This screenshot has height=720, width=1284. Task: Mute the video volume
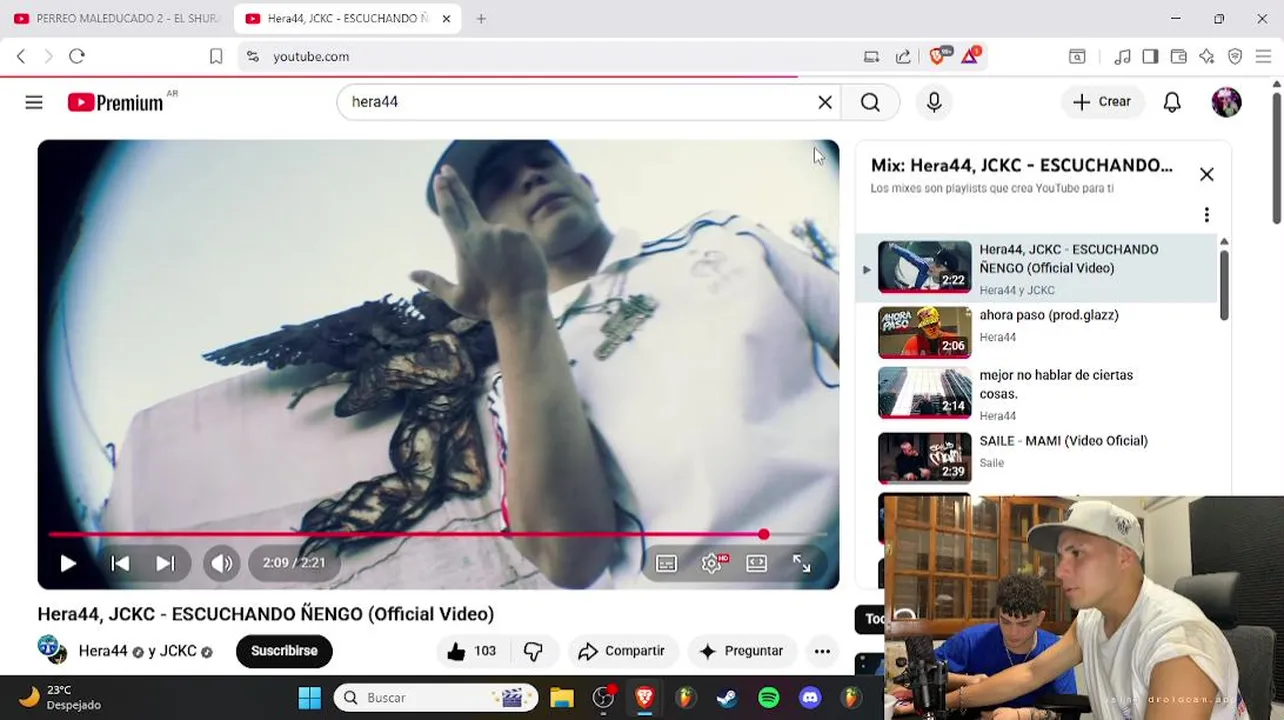[222, 563]
